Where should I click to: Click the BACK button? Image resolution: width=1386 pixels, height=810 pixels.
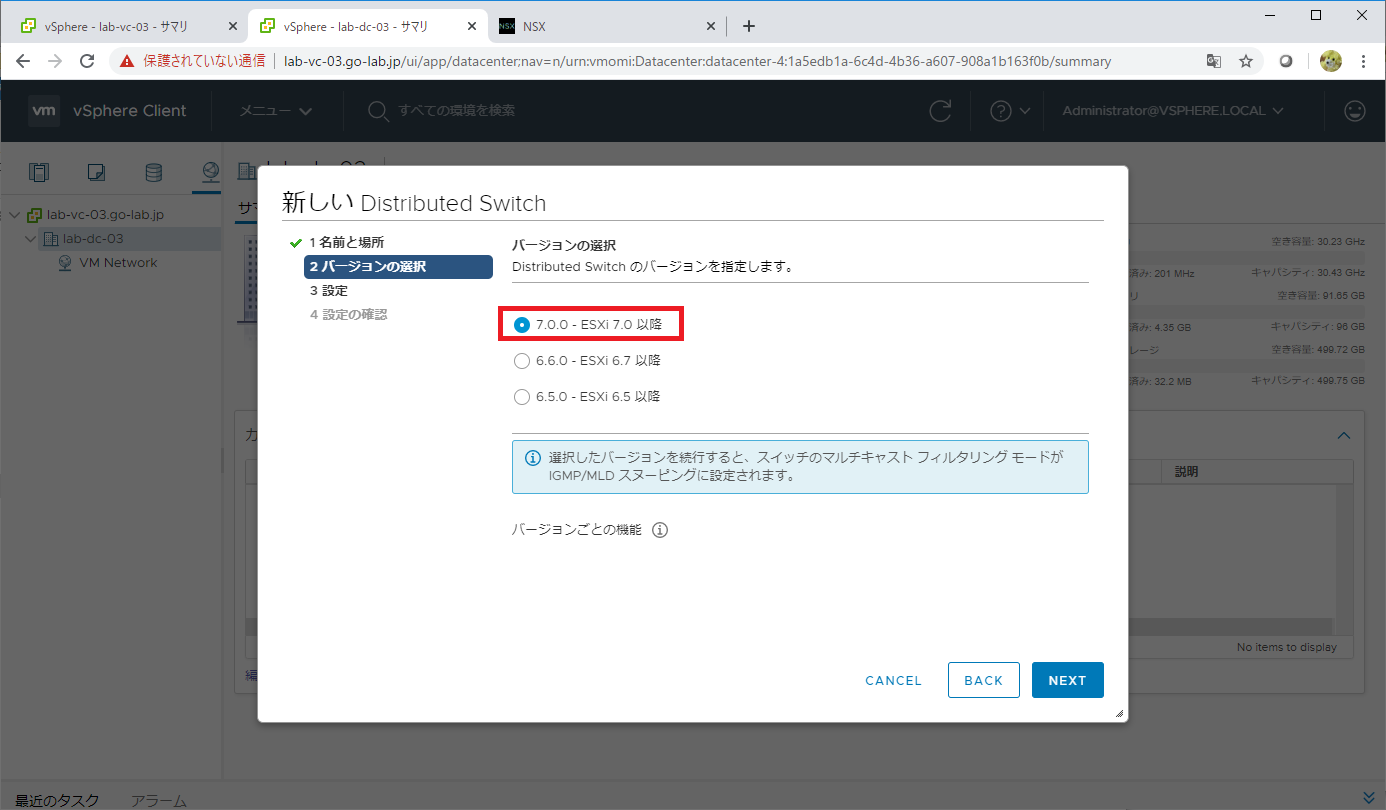(983, 680)
